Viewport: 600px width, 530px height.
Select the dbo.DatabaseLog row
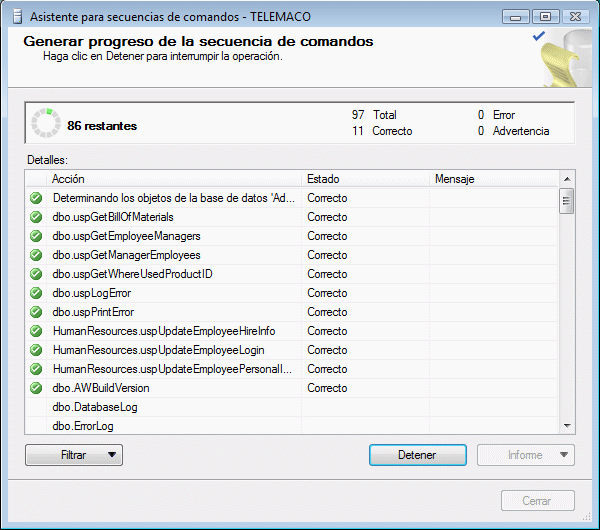pos(292,407)
